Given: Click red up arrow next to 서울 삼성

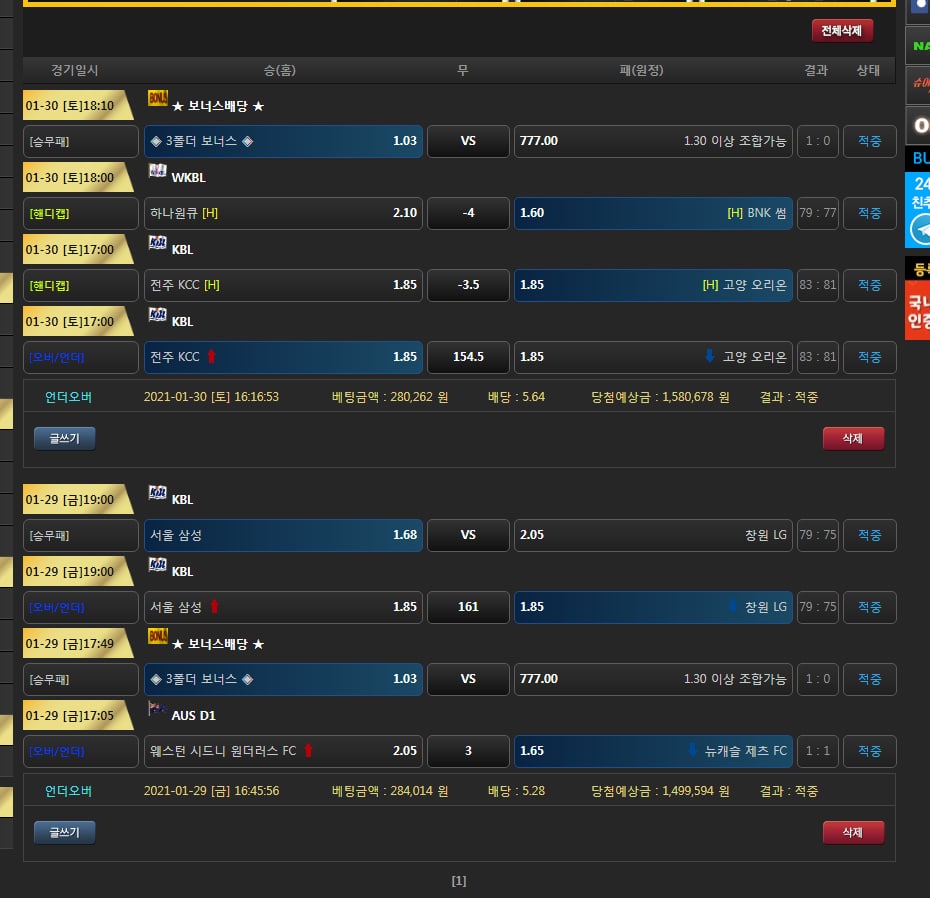Looking at the screenshot, I should click(x=213, y=607).
